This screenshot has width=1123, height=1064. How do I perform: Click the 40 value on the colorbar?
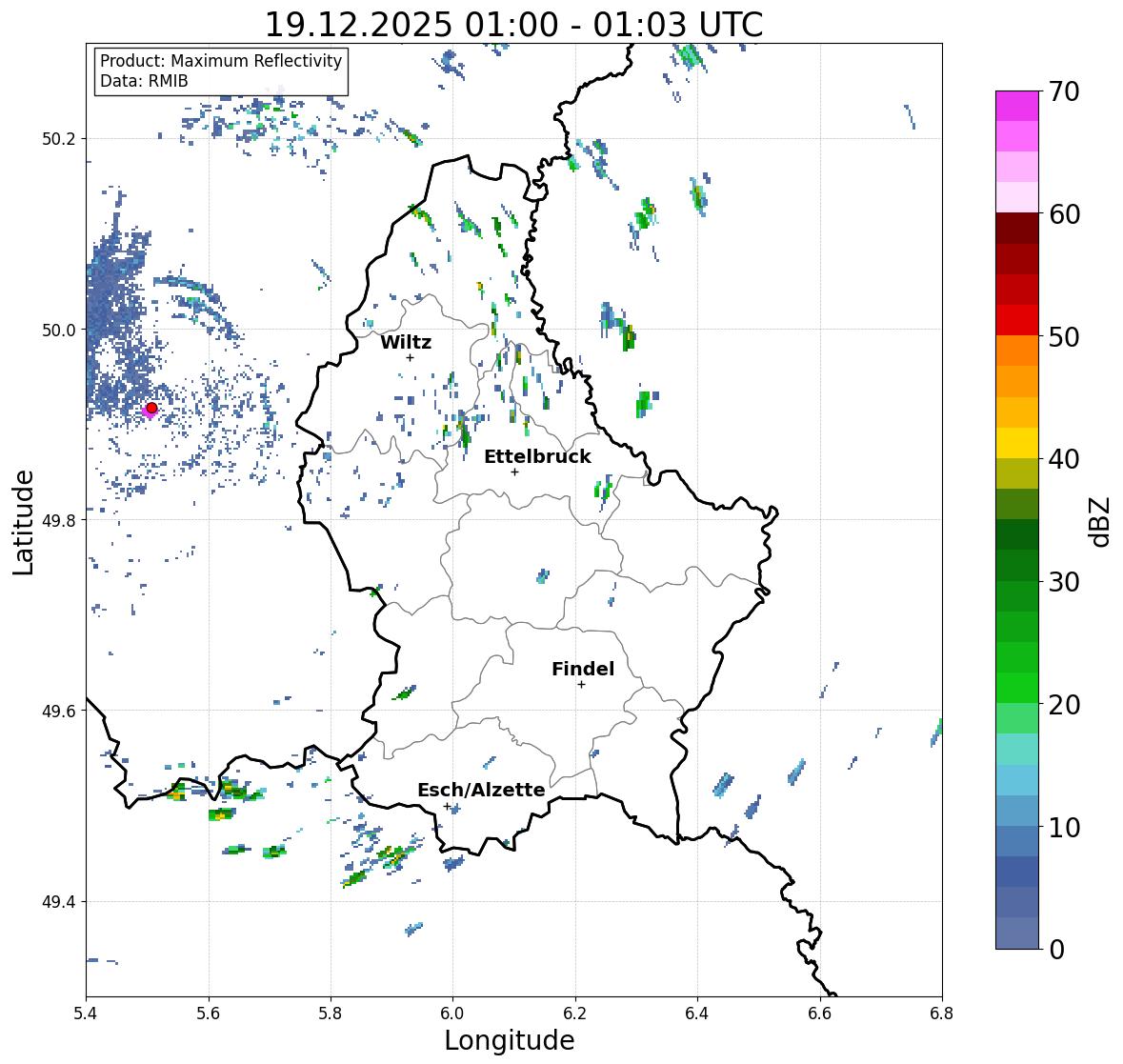[x=1064, y=459]
